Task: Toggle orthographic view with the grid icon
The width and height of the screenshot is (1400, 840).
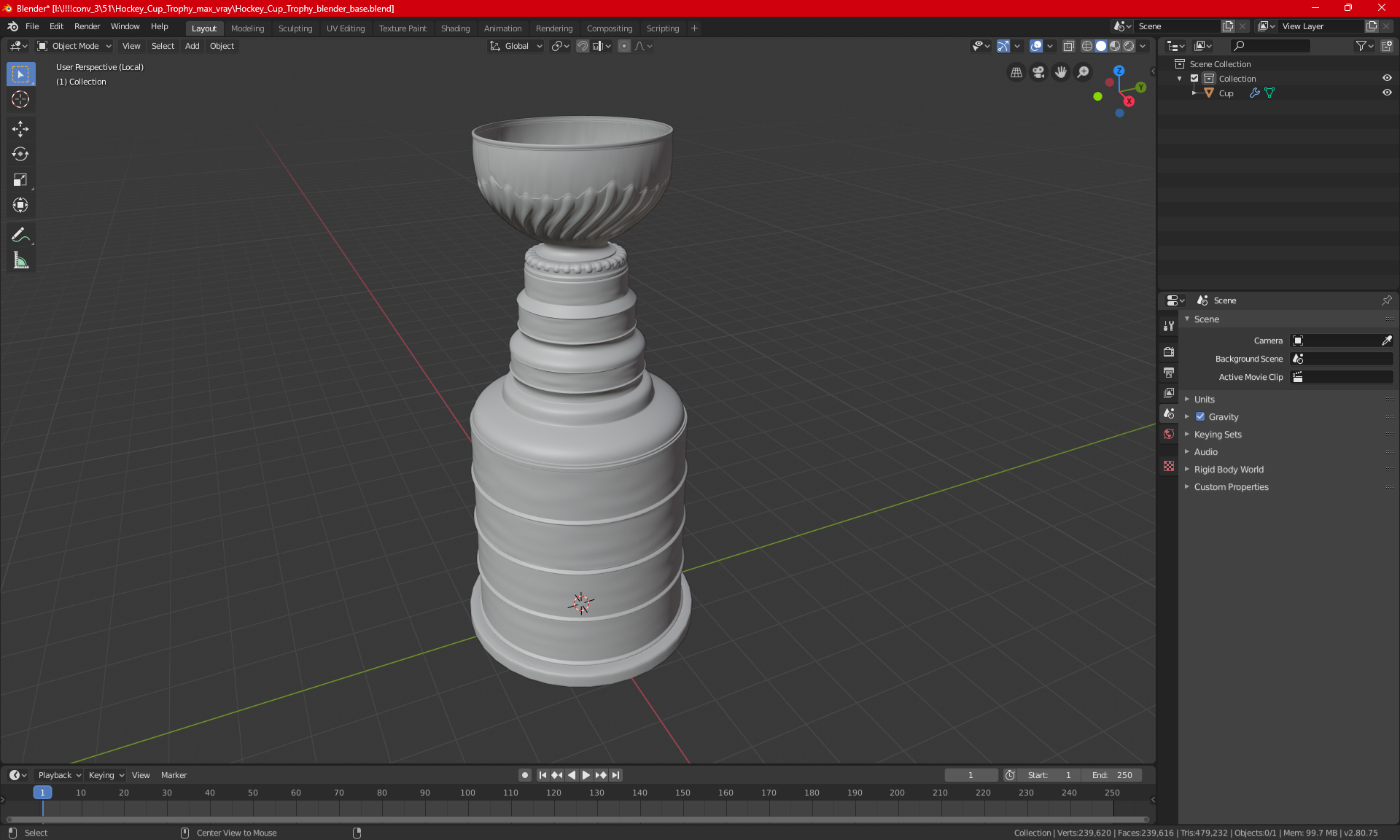Action: click(1016, 72)
